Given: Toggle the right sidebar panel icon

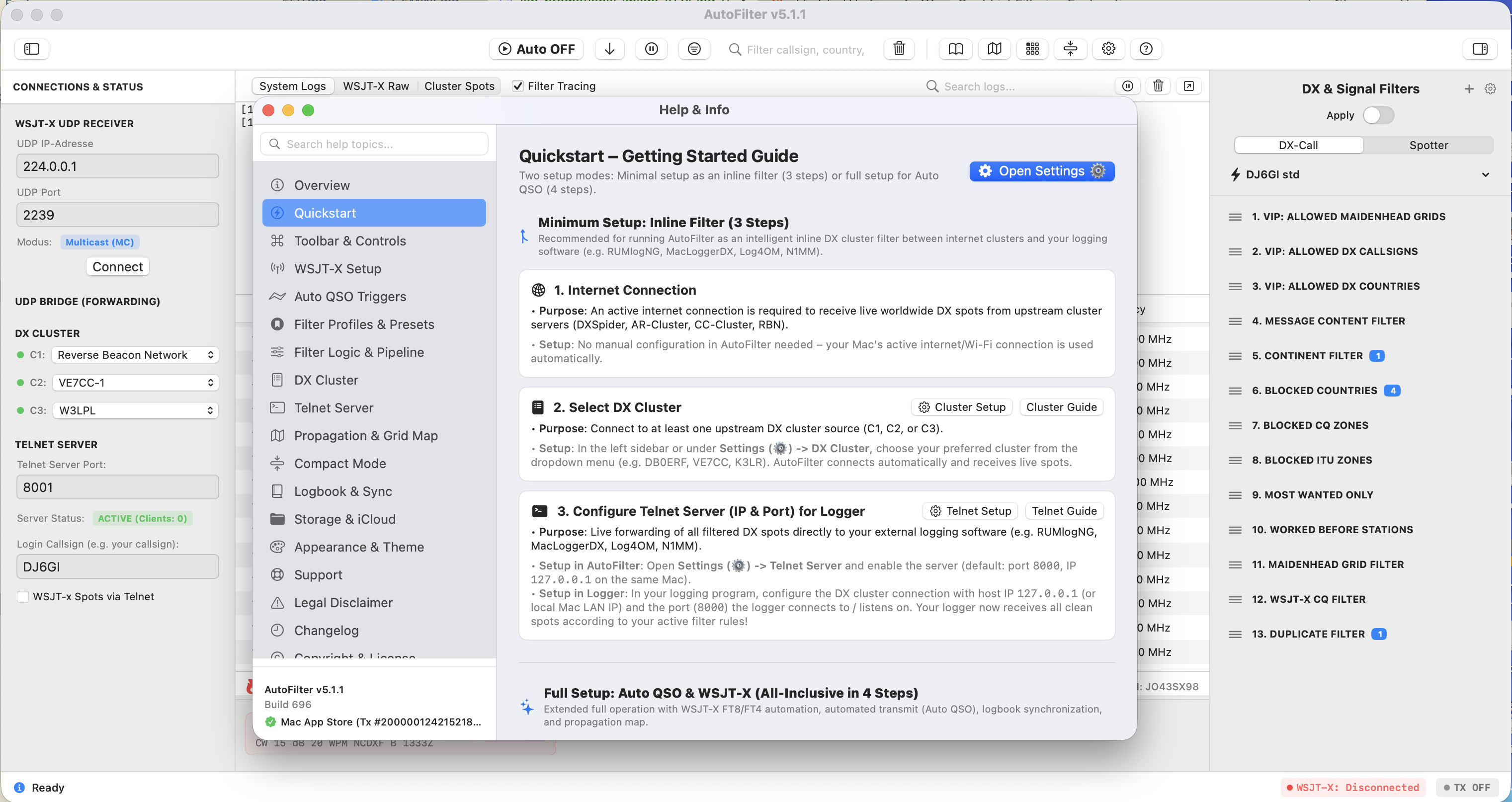Looking at the screenshot, I should pos(1480,49).
